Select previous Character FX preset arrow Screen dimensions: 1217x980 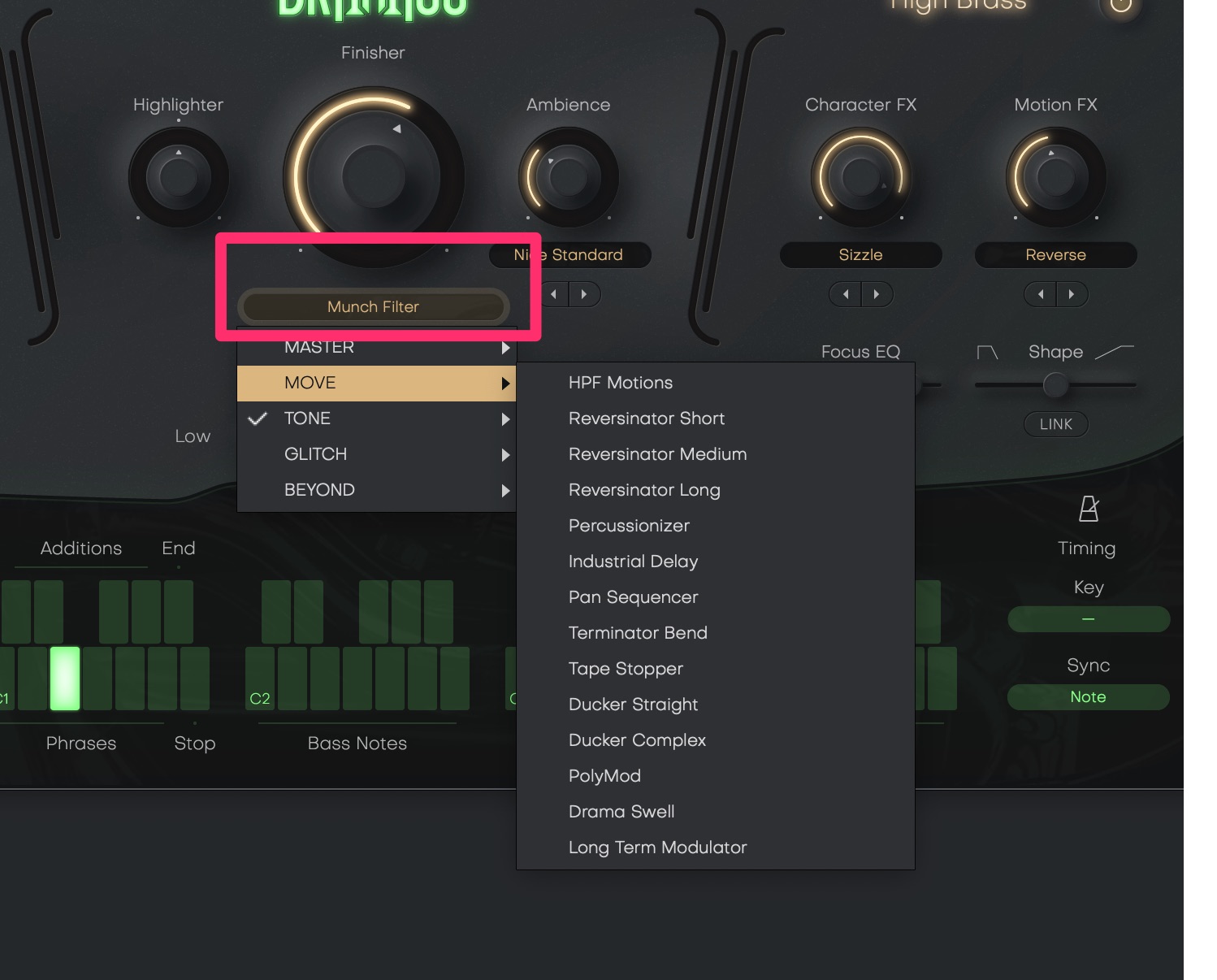point(846,294)
